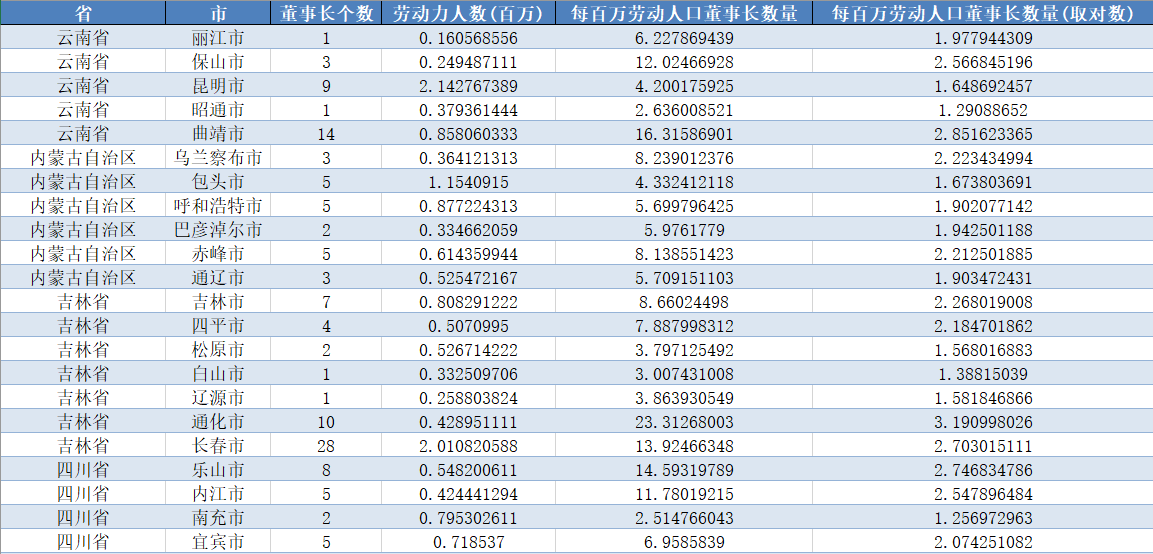
Task: Select the 0.5070995 cell for 四平市
Action: pos(468,326)
